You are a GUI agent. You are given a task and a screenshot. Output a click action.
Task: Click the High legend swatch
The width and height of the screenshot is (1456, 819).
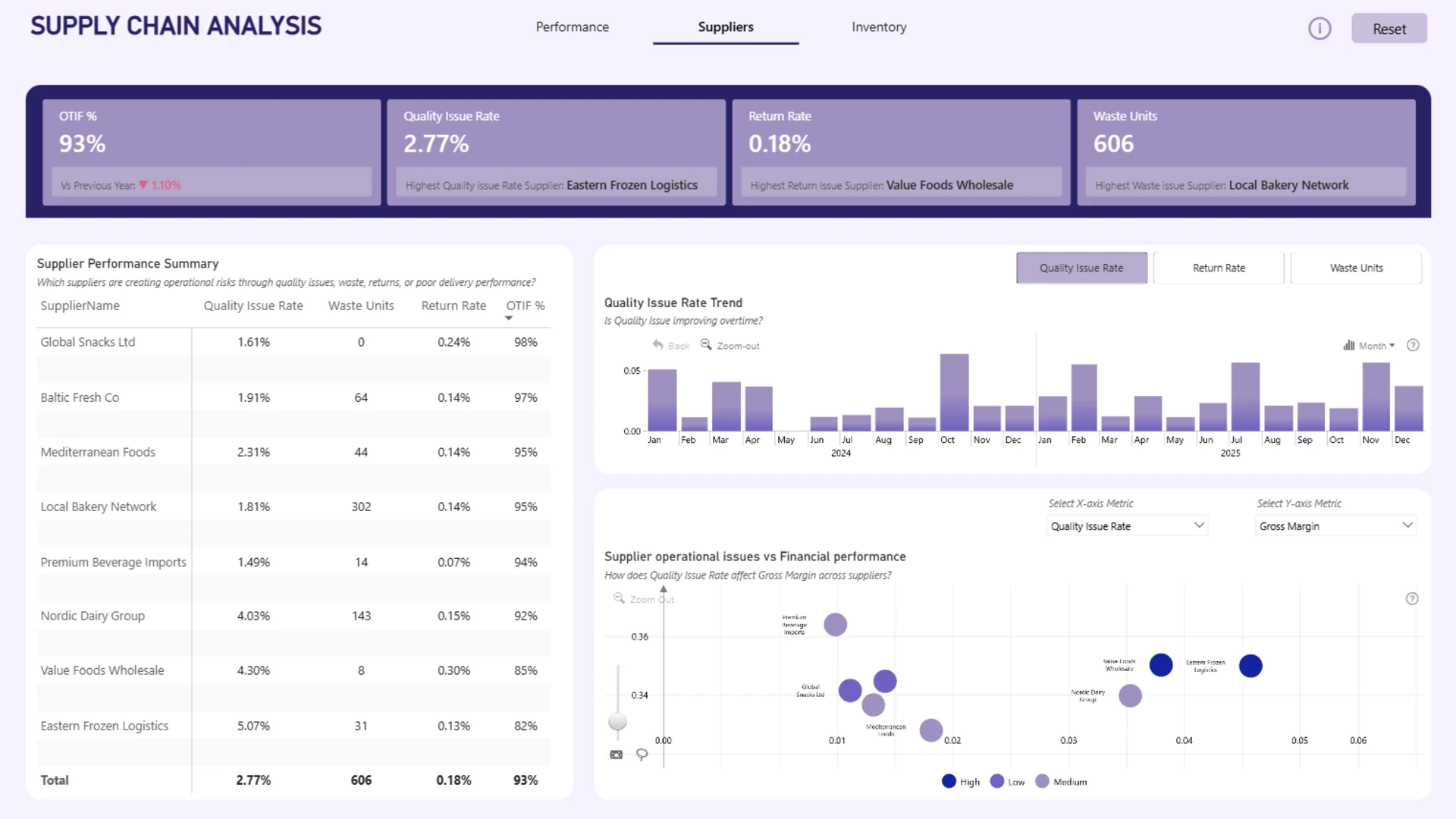pyautogui.click(x=949, y=781)
